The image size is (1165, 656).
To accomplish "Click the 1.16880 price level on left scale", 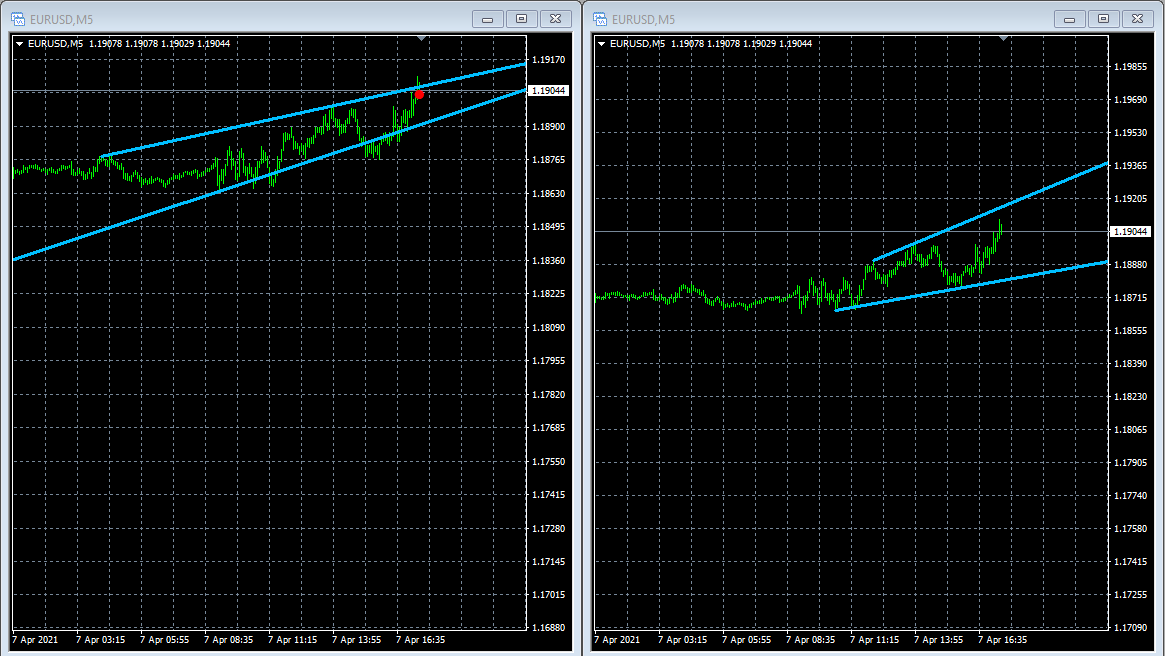I will 548,628.
